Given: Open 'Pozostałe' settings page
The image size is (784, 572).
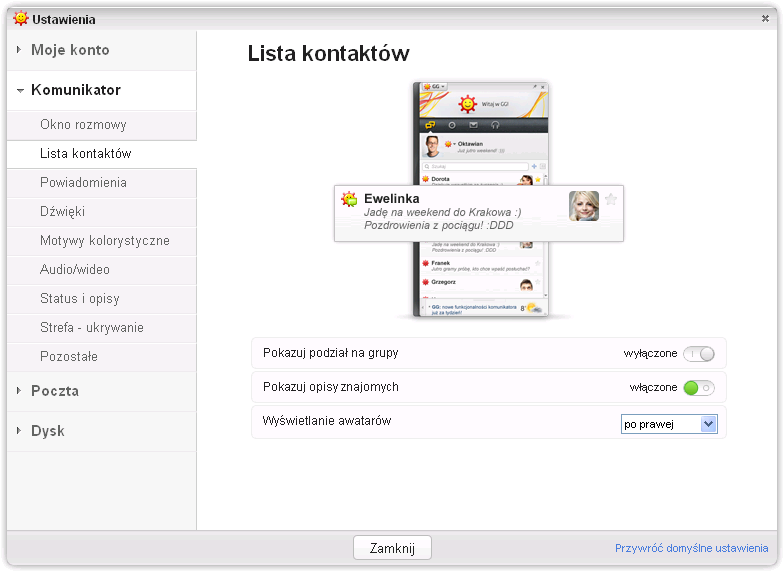Looking at the screenshot, I should [102, 357].
